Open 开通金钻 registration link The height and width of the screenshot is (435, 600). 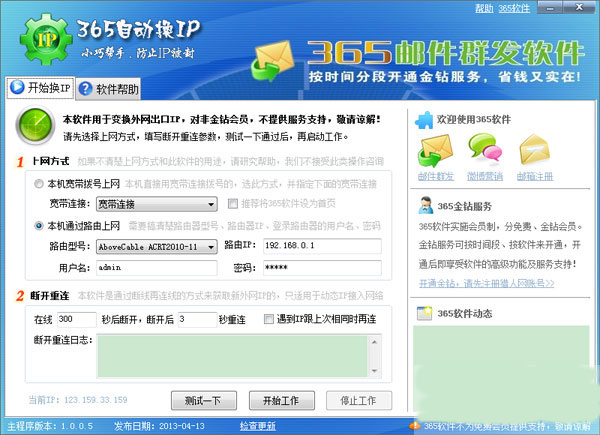486,283
